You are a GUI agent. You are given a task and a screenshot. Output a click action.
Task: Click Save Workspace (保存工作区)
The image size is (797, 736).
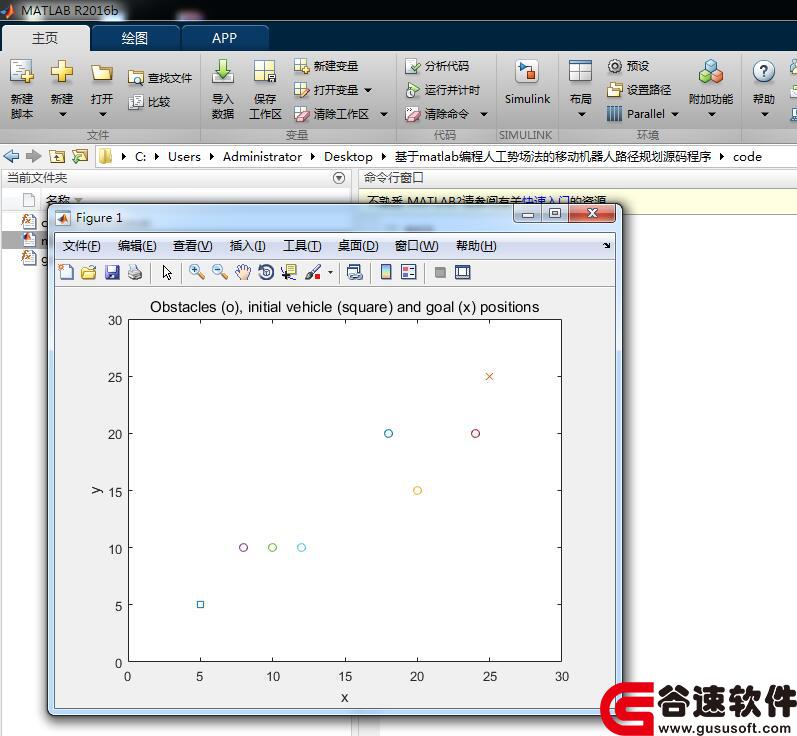click(265, 89)
